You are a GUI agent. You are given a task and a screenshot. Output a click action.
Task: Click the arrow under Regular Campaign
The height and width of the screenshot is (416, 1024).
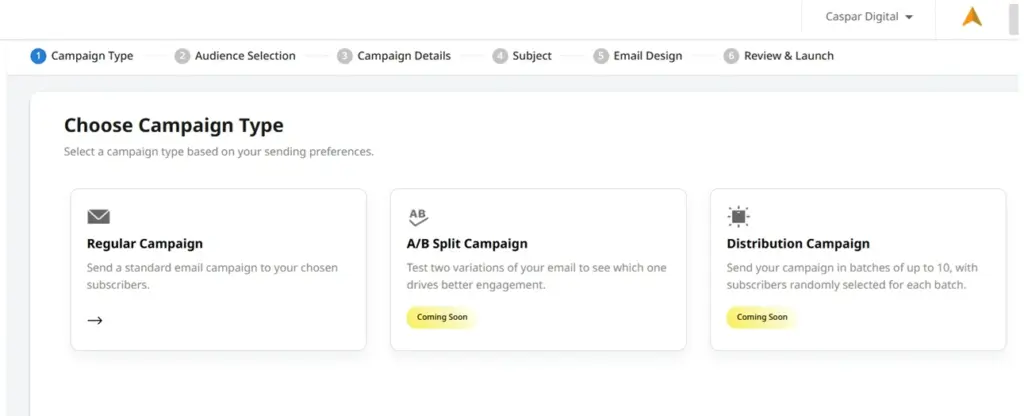[95, 321]
